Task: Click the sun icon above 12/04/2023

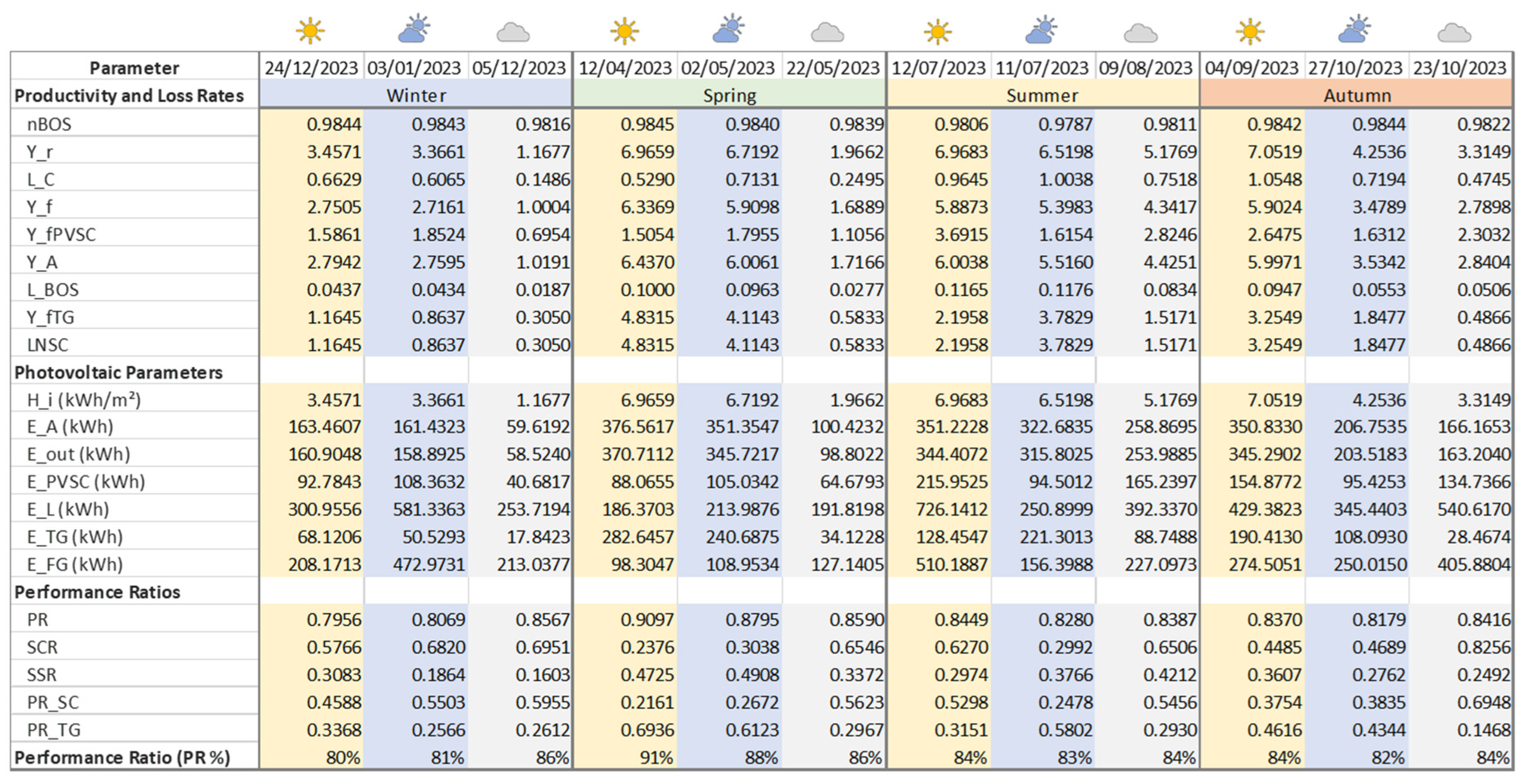Action: click(624, 31)
